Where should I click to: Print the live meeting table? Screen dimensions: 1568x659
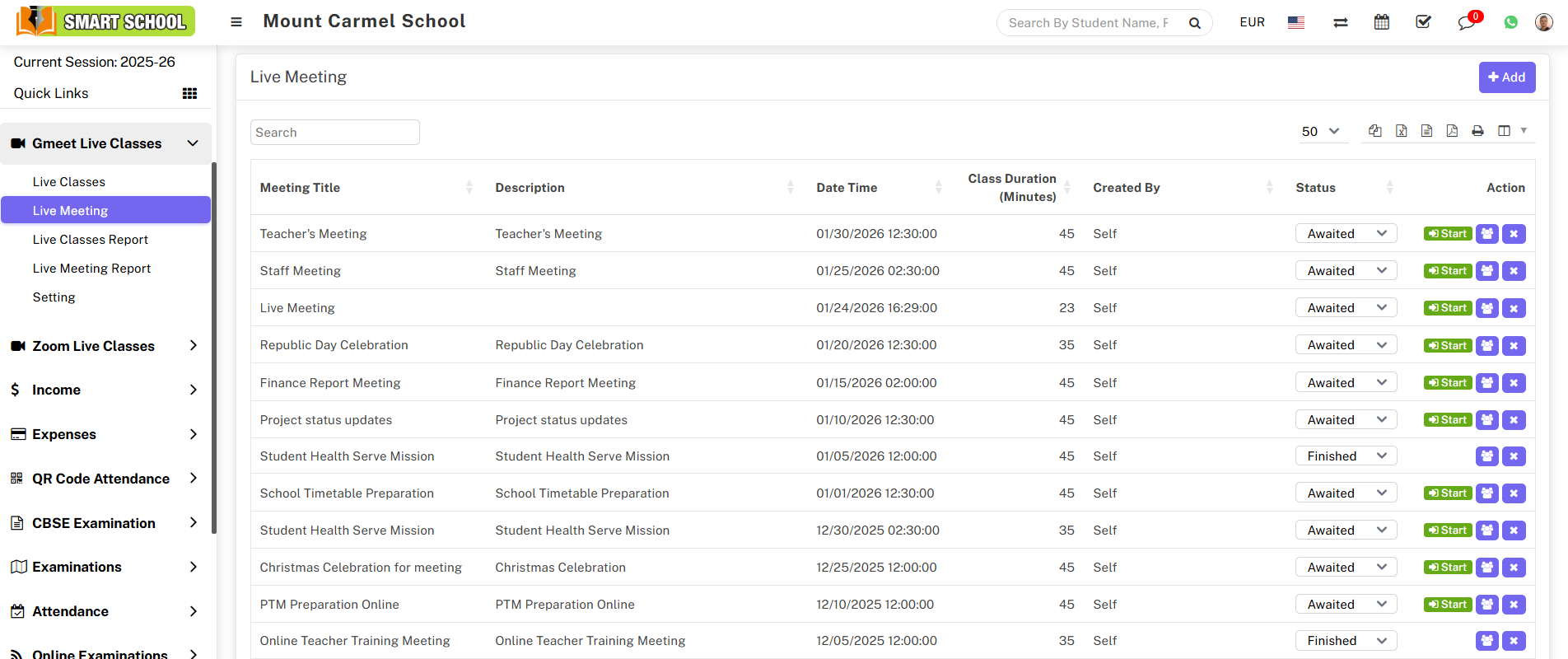tap(1477, 131)
